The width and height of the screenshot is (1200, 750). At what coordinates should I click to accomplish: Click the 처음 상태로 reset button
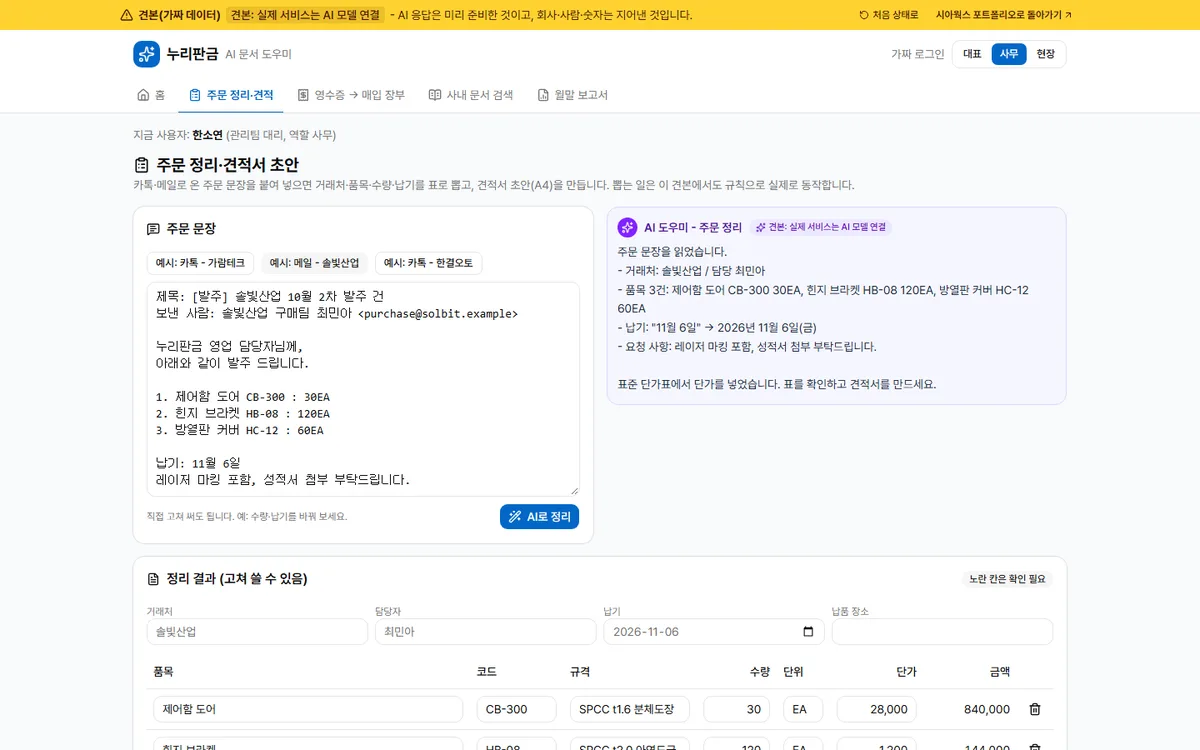[889, 15]
